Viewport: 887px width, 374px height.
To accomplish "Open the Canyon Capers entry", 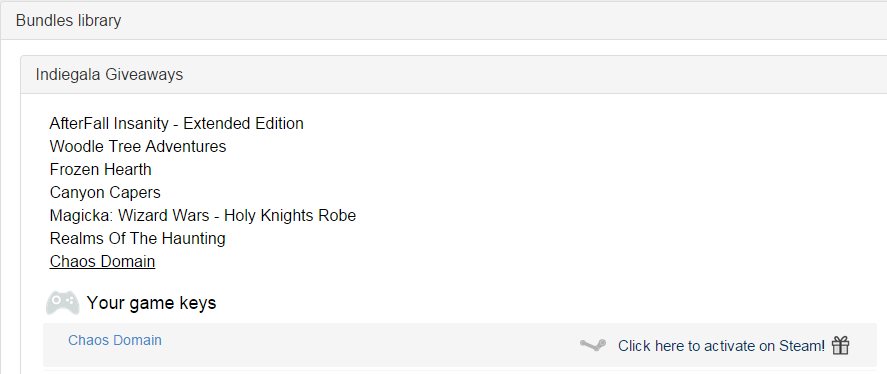I will click(105, 192).
